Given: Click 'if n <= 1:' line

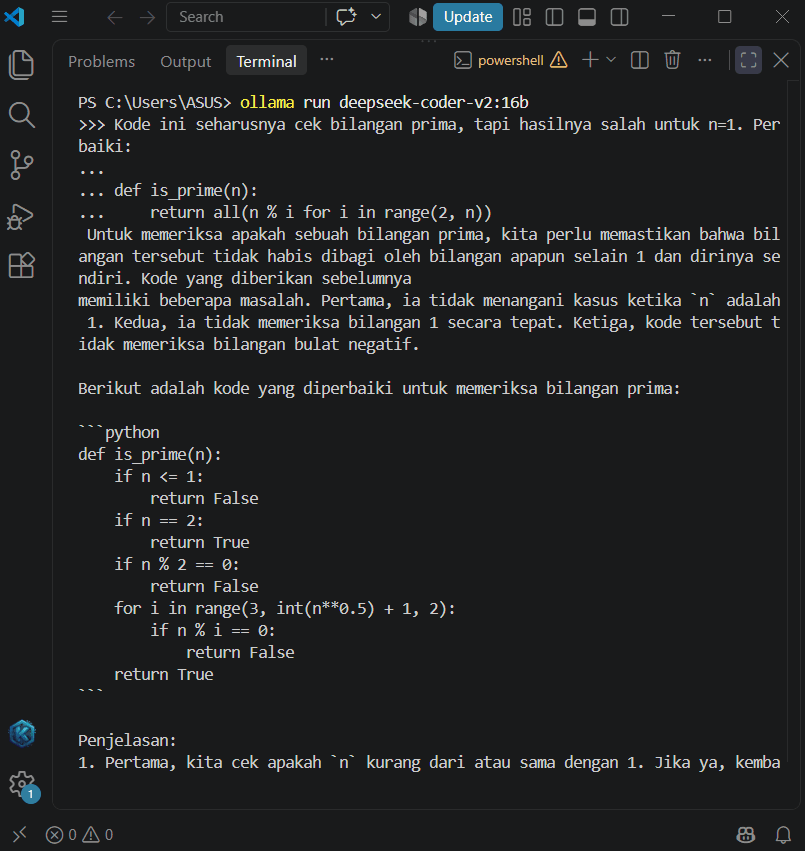Looking at the screenshot, I should click(x=159, y=477).
